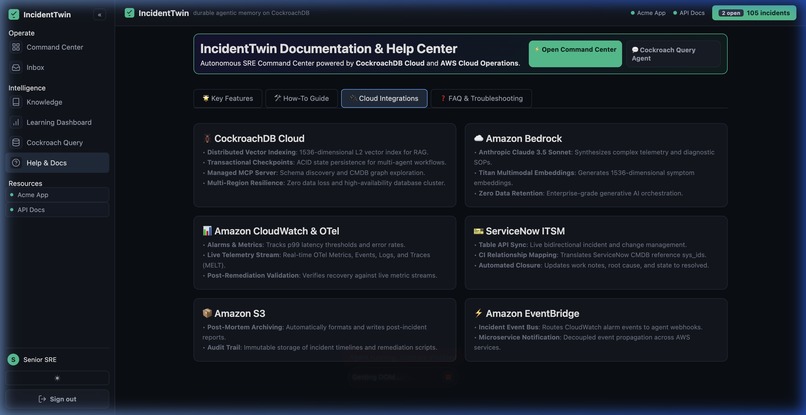806x415 pixels.
Task: Click the Help & Docs question-mark icon
Action: point(16,163)
